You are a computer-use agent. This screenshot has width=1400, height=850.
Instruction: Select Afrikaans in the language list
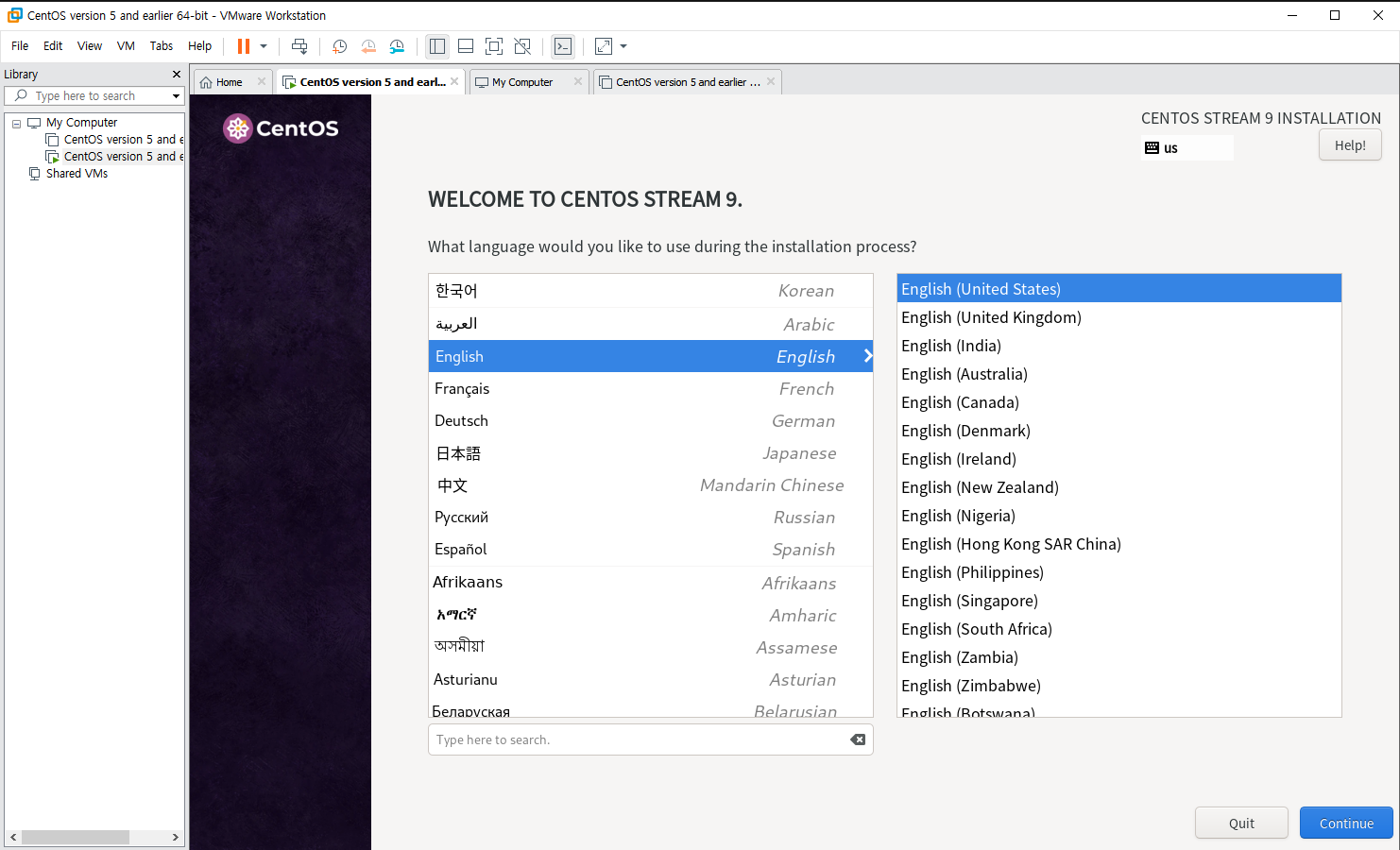coord(650,583)
